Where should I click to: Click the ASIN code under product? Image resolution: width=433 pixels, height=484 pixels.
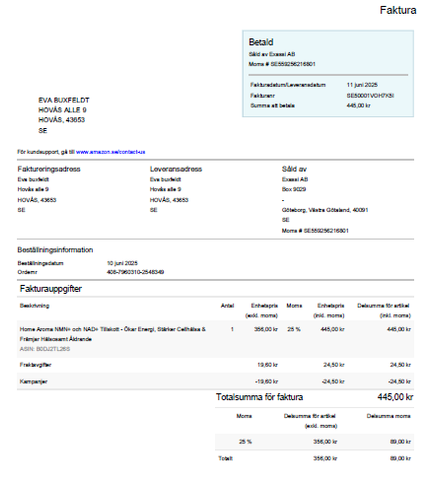(45, 349)
